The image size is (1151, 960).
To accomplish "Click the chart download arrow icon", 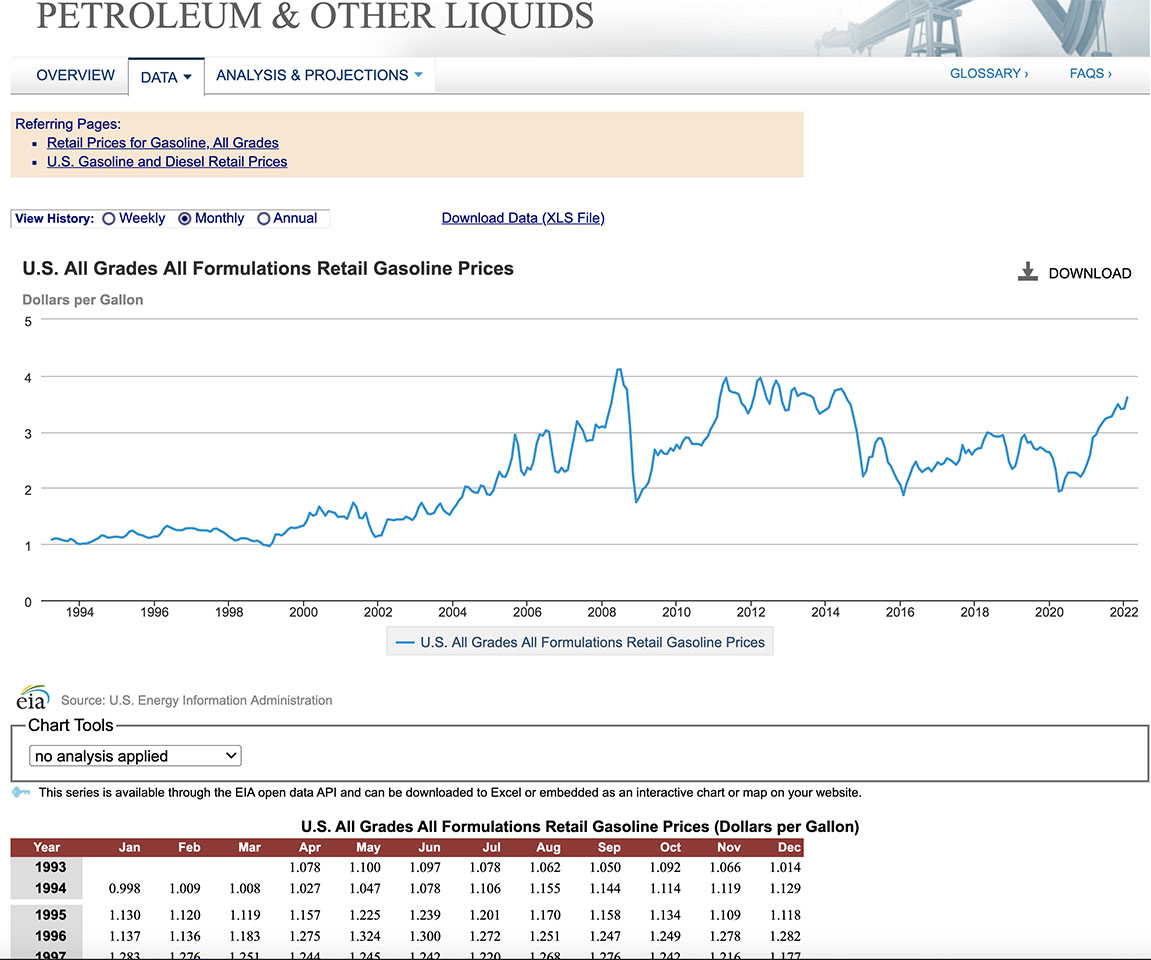I will click(x=1028, y=272).
